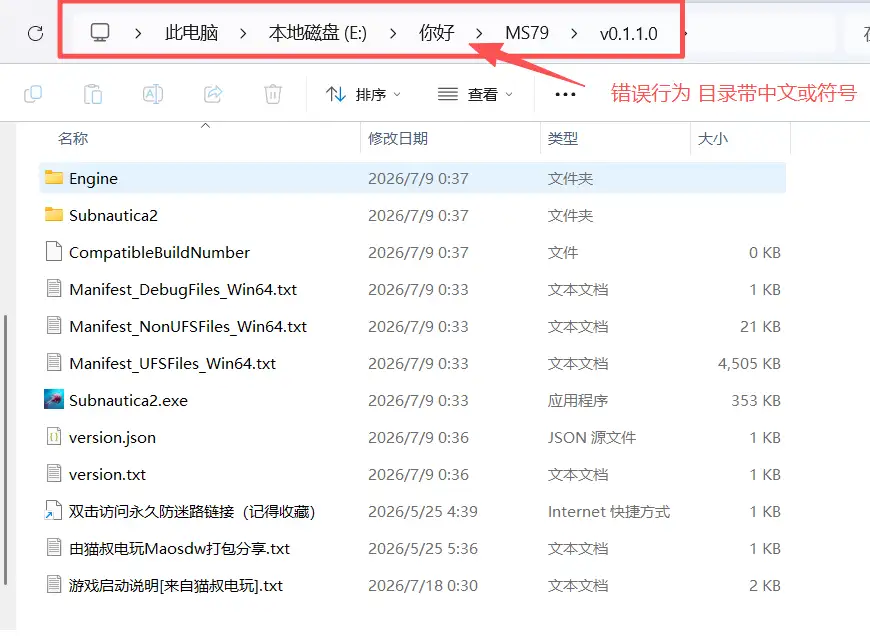Click the Manifest_DebugFiles_Win64.txt file icon

[54, 289]
